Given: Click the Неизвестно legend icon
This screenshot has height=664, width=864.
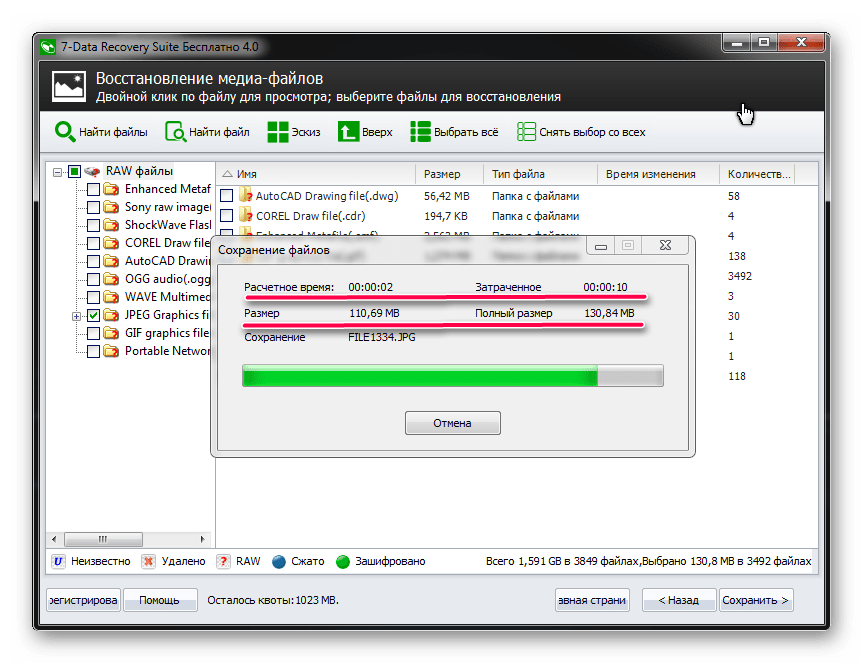Looking at the screenshot, I should tap(58, 562).
